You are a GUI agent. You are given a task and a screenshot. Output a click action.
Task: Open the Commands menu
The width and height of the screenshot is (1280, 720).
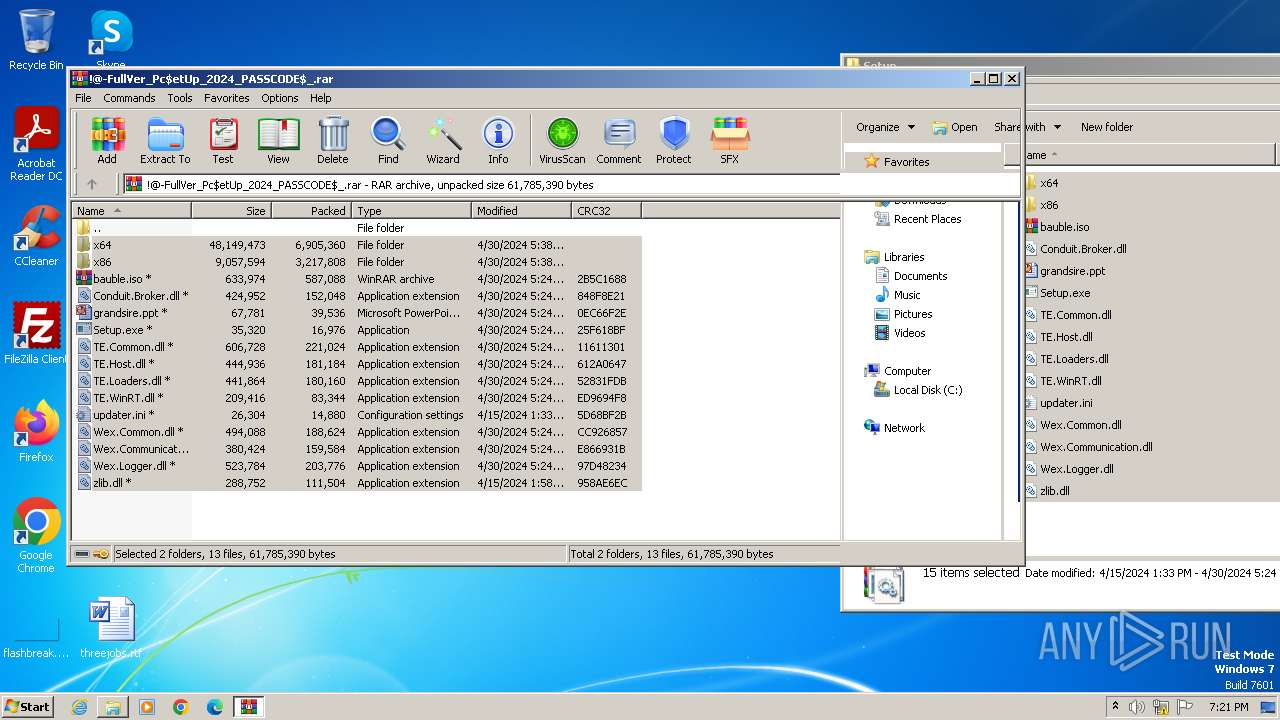point(129,98)
